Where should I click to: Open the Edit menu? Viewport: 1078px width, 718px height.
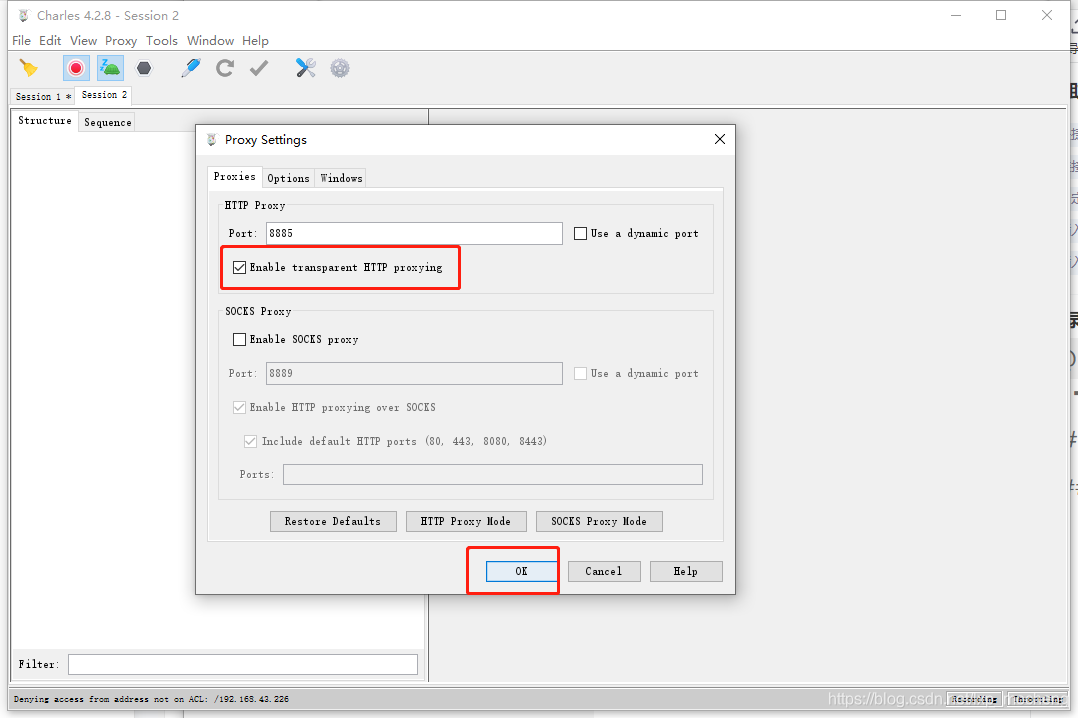(50, 41)
